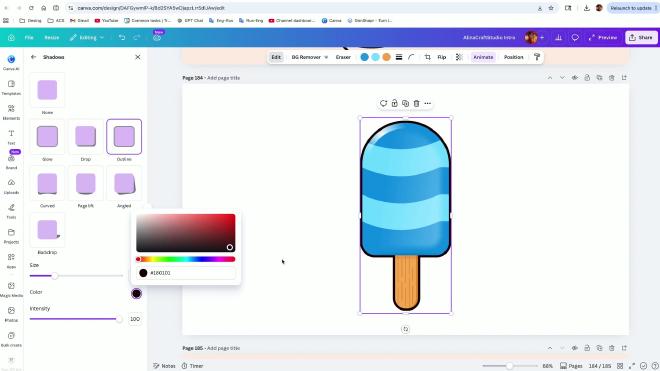This screenshot has width=660, height=371.
Task: Select the Drop shadow style
Action: pyautogui.click(x=85, y=137)
